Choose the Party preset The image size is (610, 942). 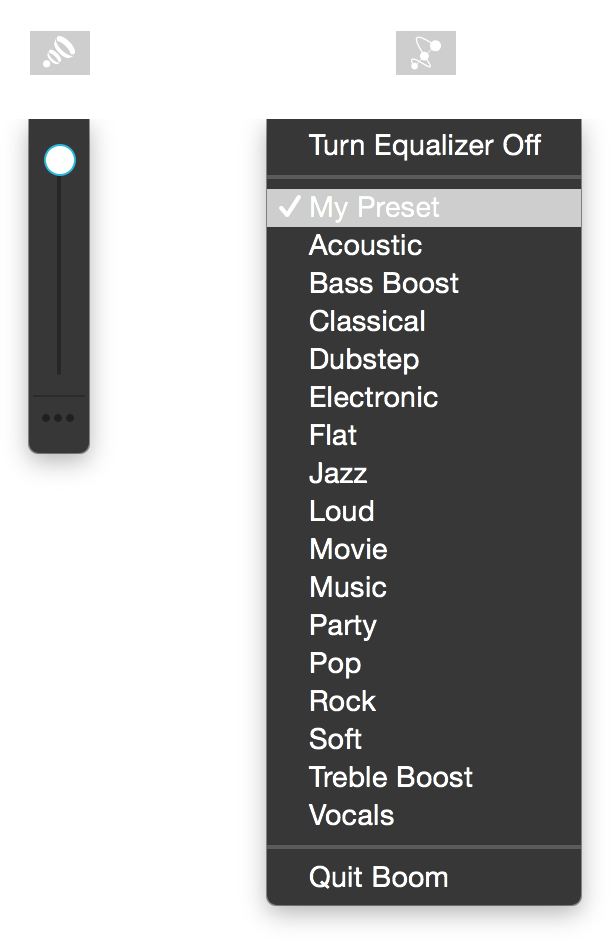(424, 625)
